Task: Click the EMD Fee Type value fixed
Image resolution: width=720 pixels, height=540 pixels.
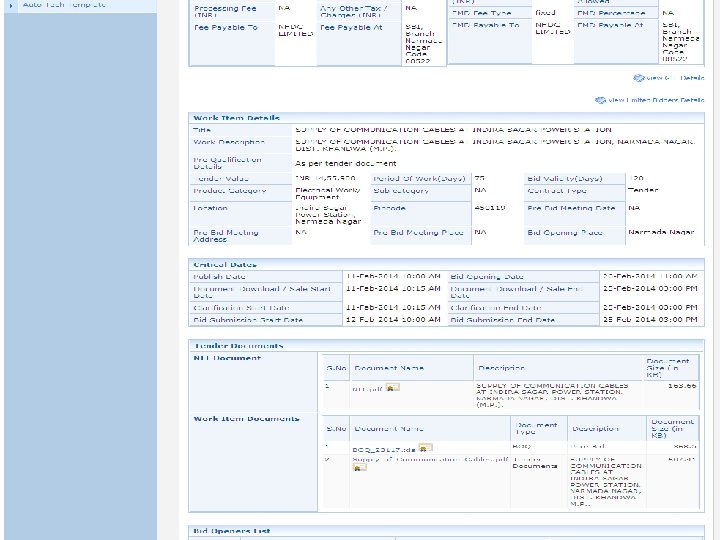Action: click(545, 12)
